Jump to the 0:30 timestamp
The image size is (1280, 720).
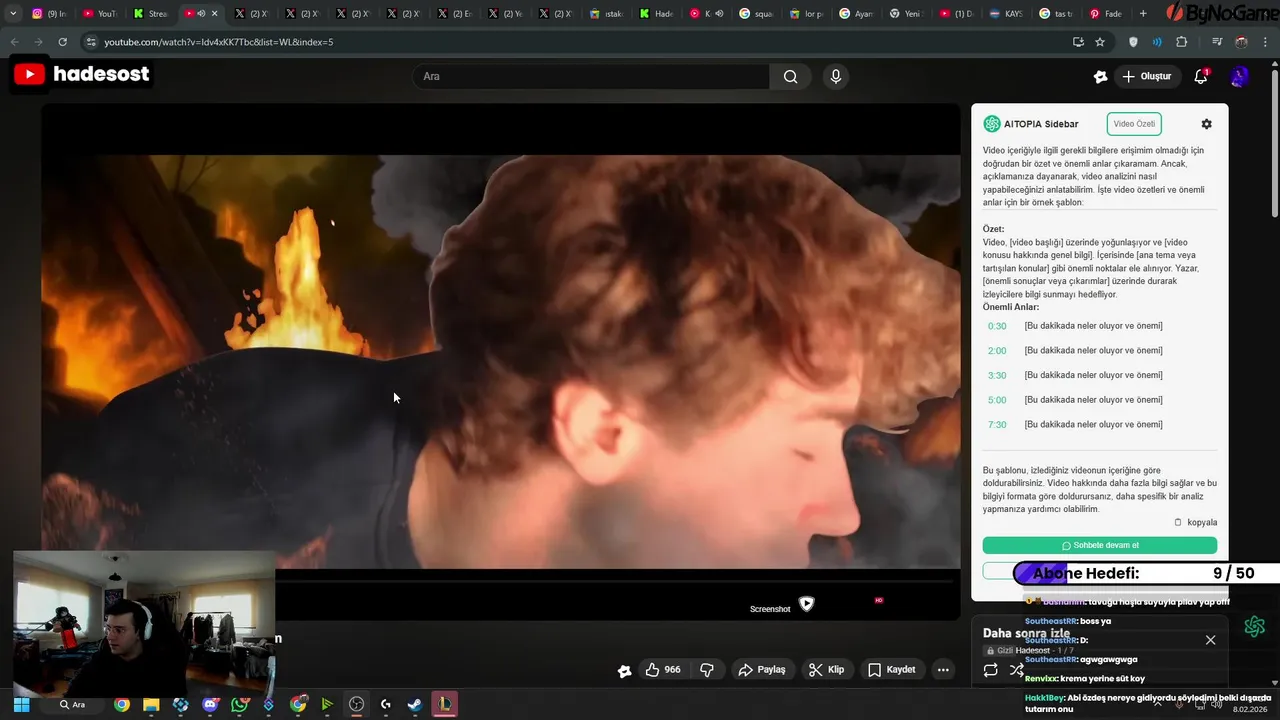997,326
